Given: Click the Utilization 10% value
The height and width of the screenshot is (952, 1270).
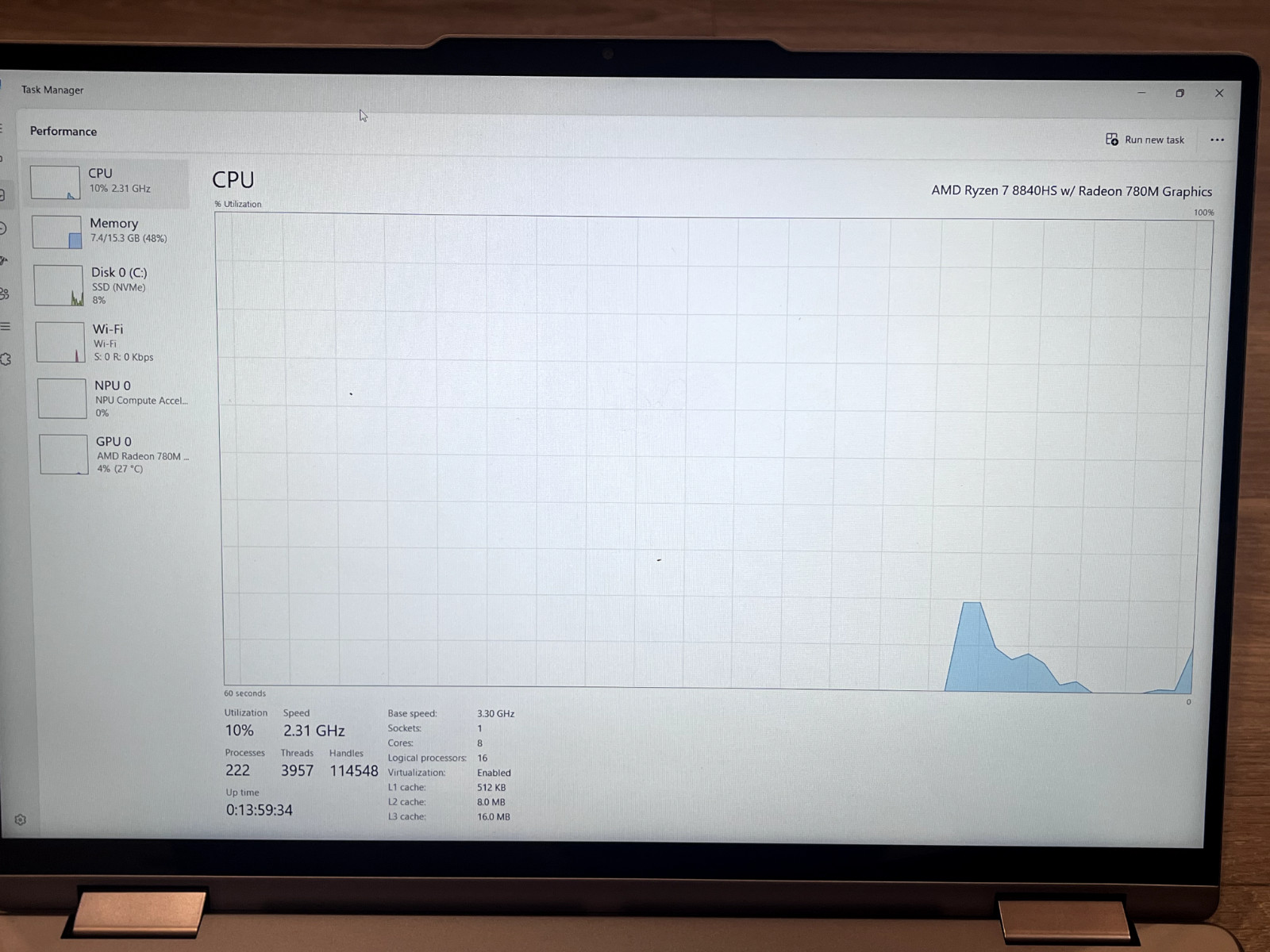Looking at the screenshot, I should click(x=239, y=731).
